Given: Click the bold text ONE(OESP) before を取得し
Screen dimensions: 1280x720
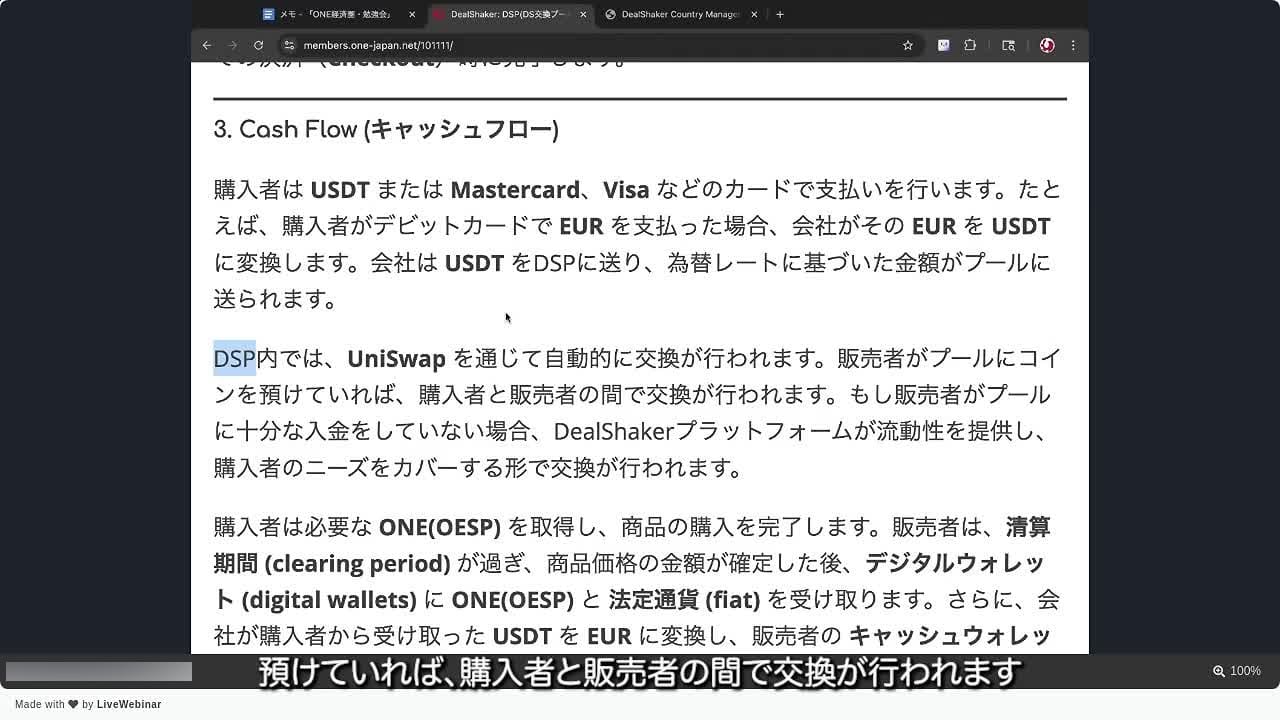Looking at the screenshot, I should (x=439, y=527).
